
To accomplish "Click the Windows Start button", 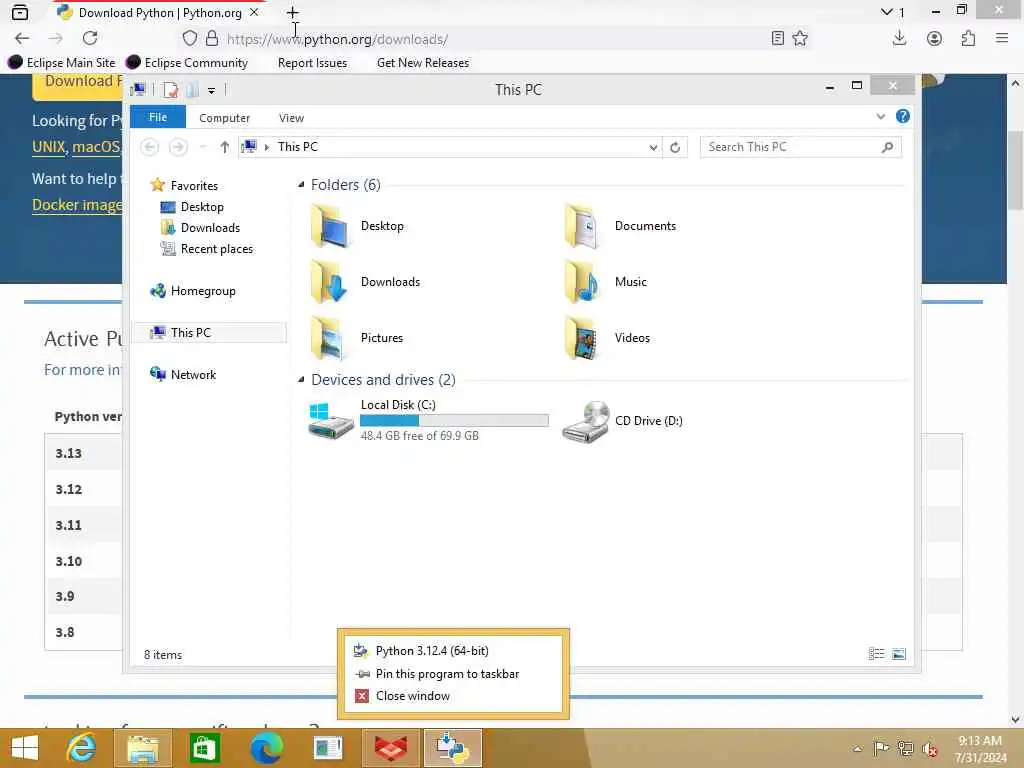I will pyautogui.click(x=25, y=748).
